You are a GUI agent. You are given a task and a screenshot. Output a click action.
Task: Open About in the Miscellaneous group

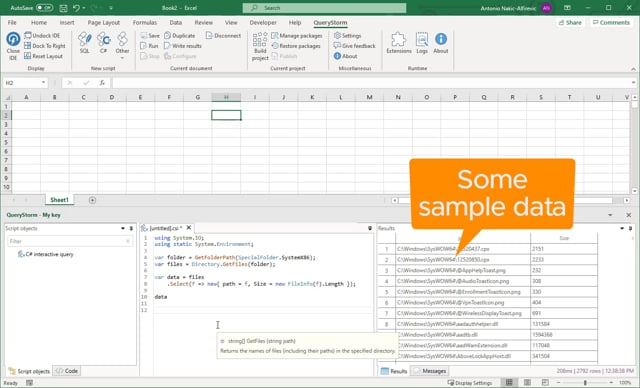(x=345, y=56)
